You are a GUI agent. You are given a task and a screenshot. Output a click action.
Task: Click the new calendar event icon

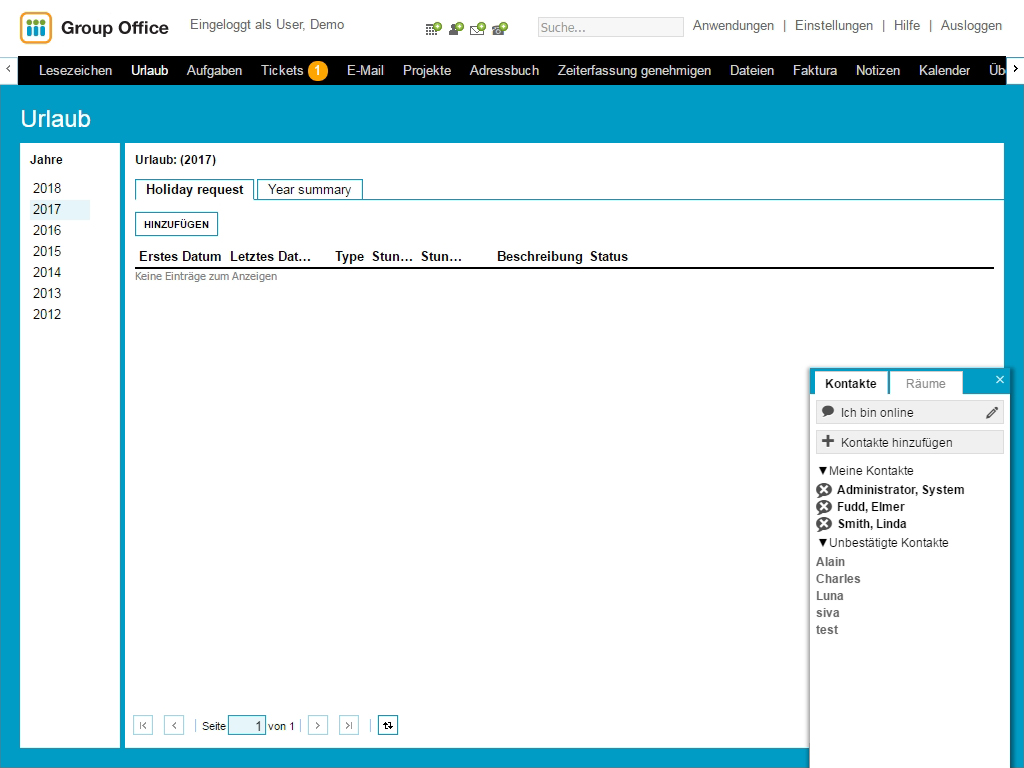(433, 29)
